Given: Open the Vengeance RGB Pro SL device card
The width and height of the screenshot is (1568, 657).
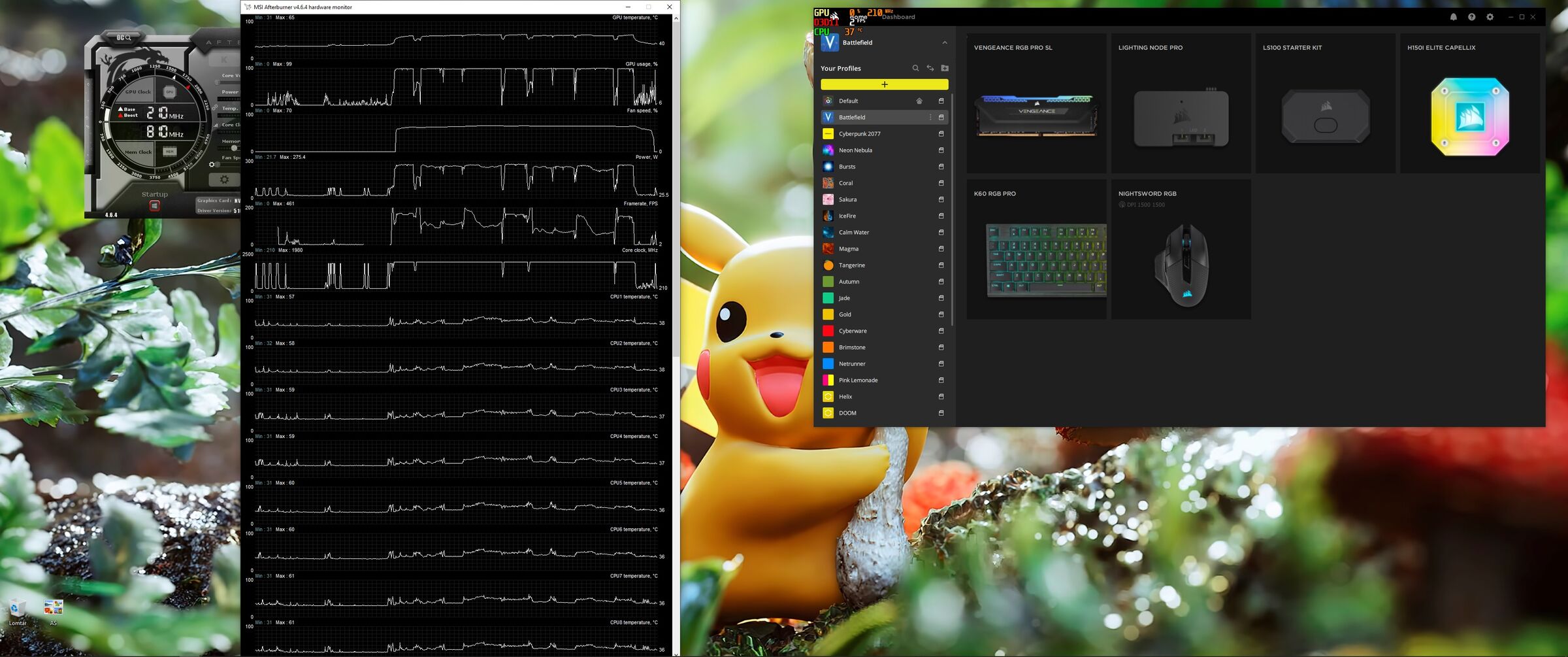Looking at the screenshot, I should coord(1037,103).
